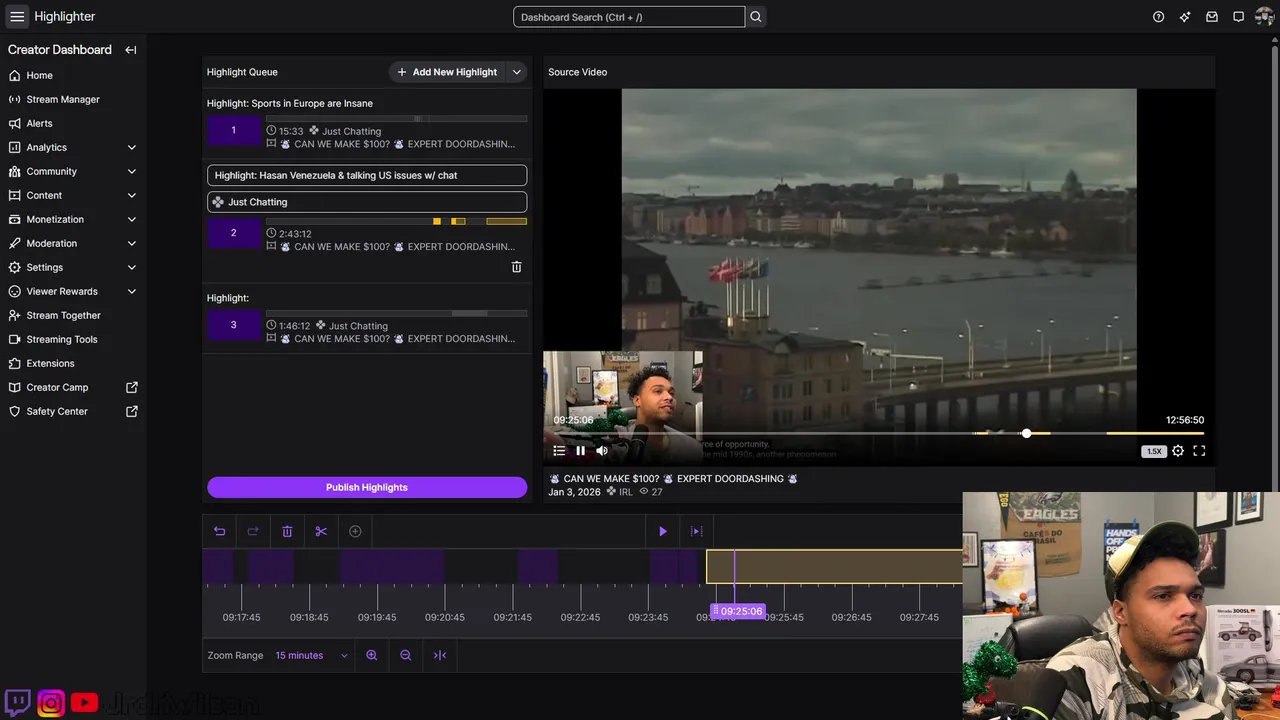The image size is (1280, 720).
Task: Undo the last timeline edit
Action: (x=220, y=531)
